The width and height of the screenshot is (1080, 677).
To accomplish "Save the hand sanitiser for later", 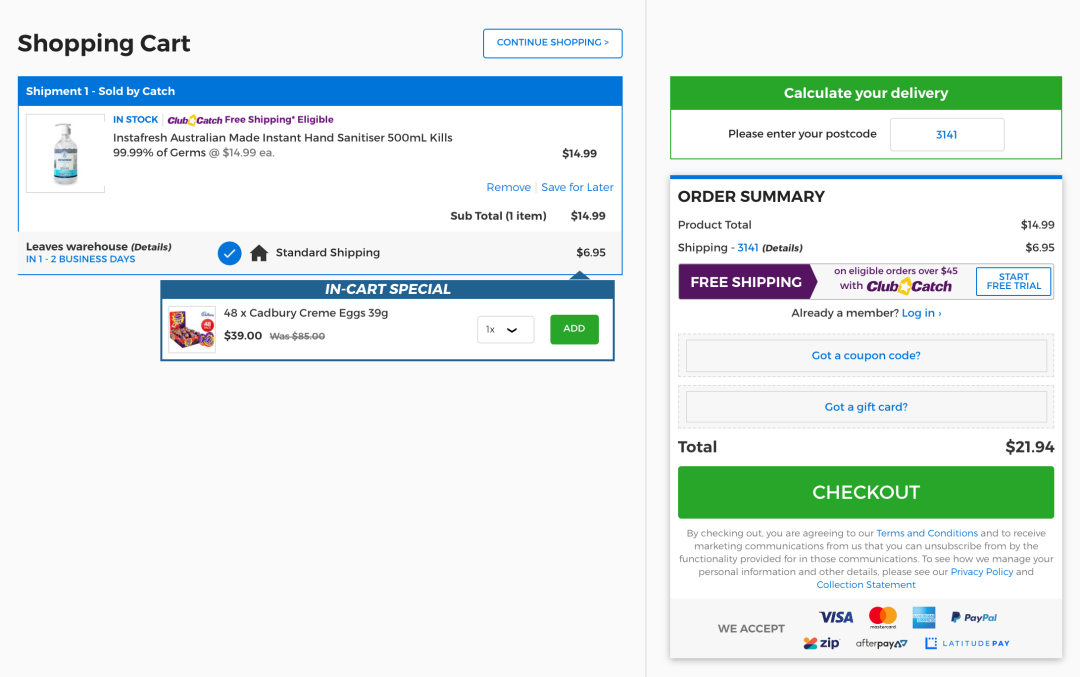I will (x=577, y=187).
